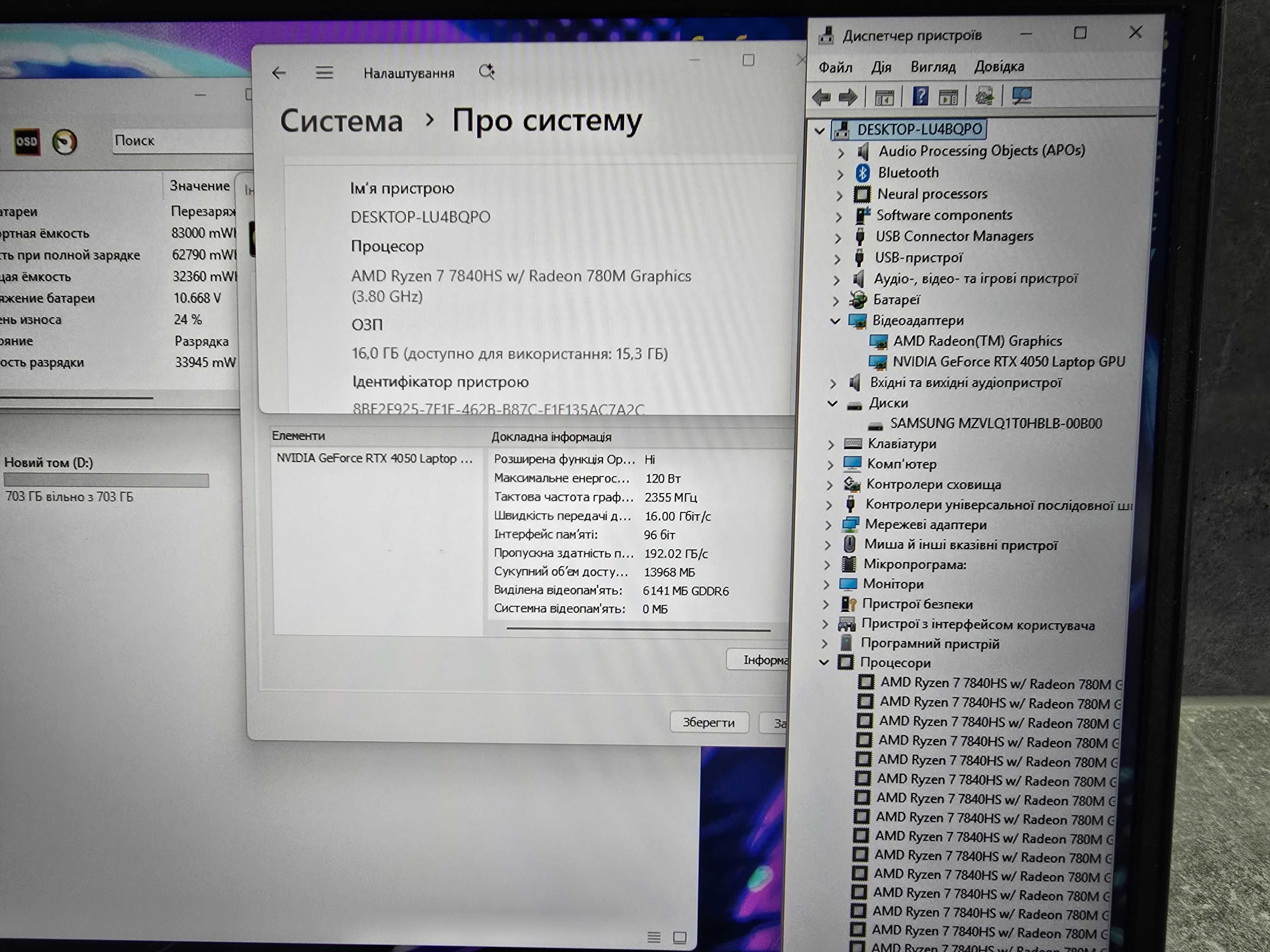1270x952 pixels.
Task: Select 2355 МГц clock value
Action: (x=671, y=498)
